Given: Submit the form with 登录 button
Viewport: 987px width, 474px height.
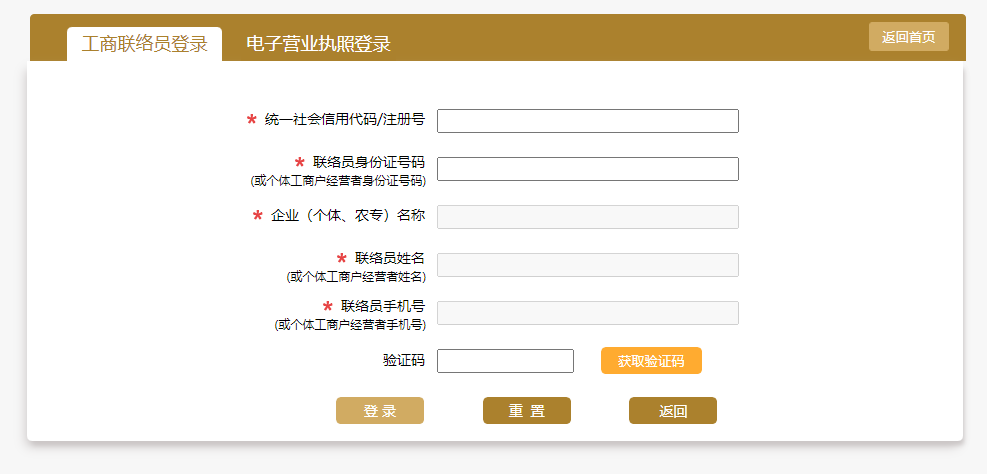Looking at the screenshot, I should (379, 411).
